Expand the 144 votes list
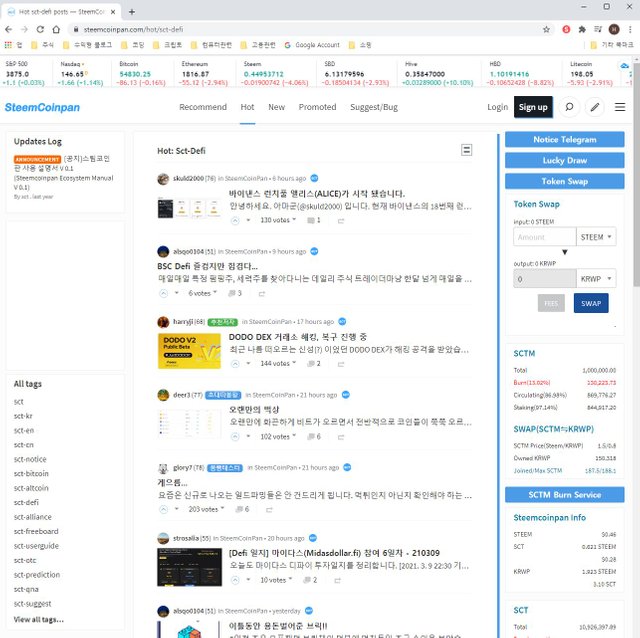The height and width of the screenshot is (638, 640). tap(278, 363)
